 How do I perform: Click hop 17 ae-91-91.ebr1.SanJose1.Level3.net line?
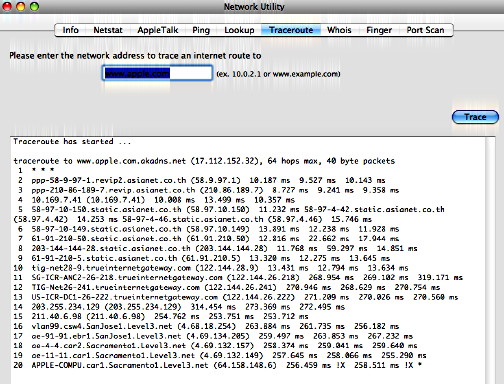pyautogui.click(x=213, y=336)
